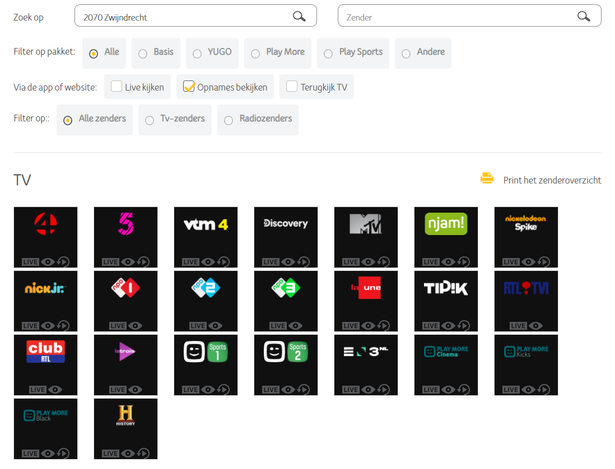Uncheck the Opnames bekijken checkbox
The width and height of the screenshot is (615, 469).
pyautogui.click(x=188, y=87)
